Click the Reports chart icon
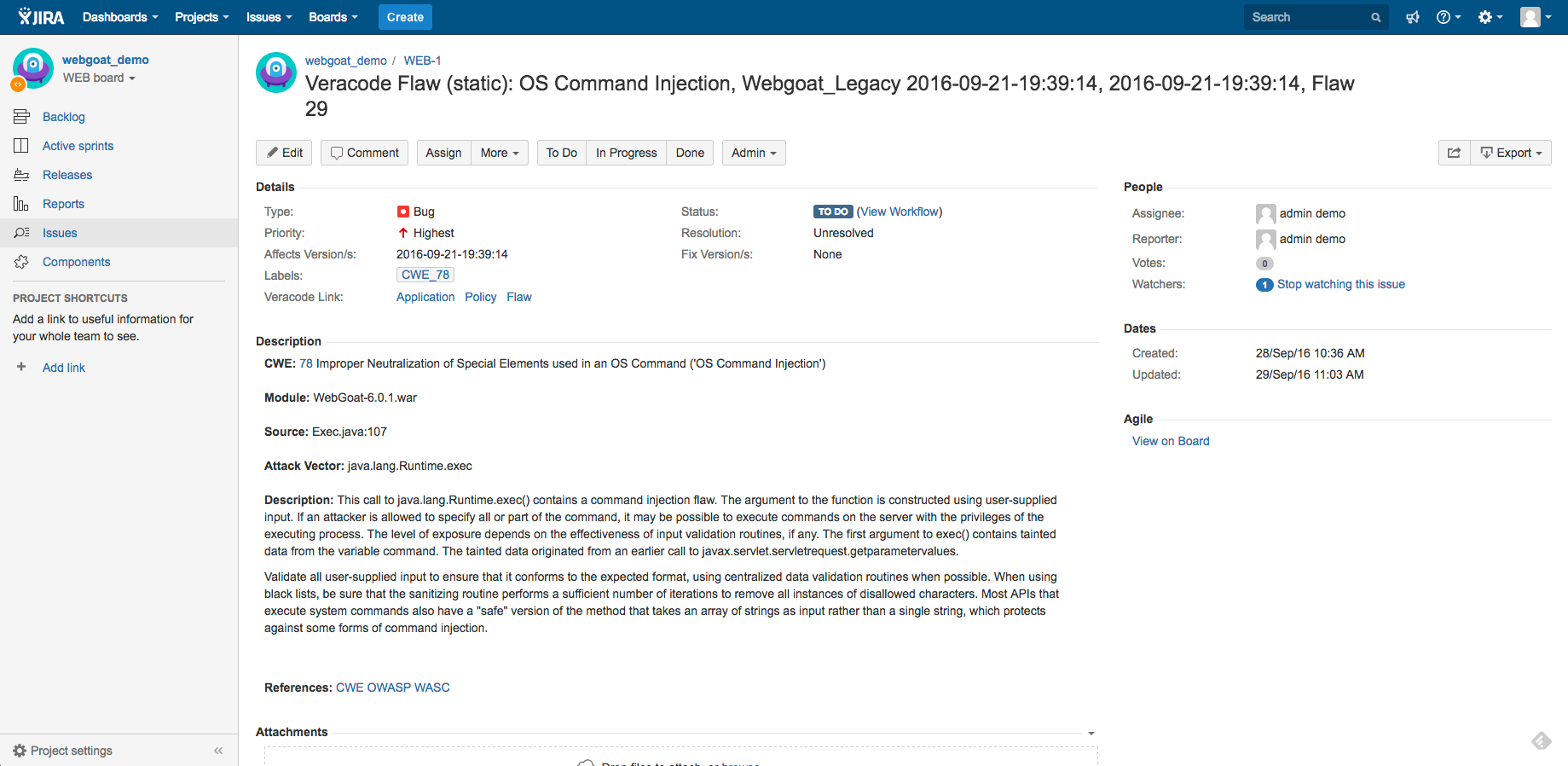The width and height of the screenshot is (1568, 766). (21, 204)
